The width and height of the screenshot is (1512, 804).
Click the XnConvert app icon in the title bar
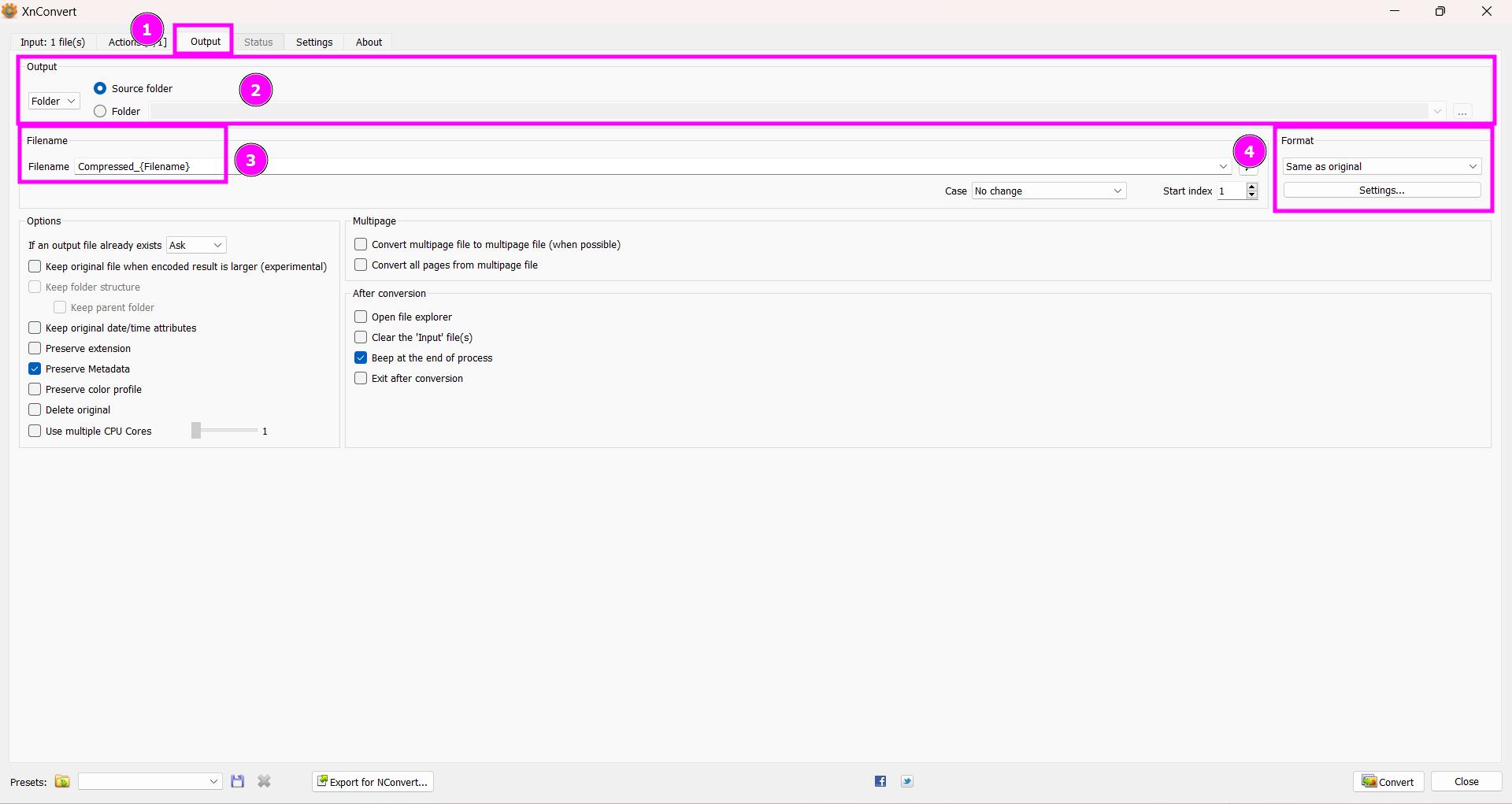tap(9, 11)
